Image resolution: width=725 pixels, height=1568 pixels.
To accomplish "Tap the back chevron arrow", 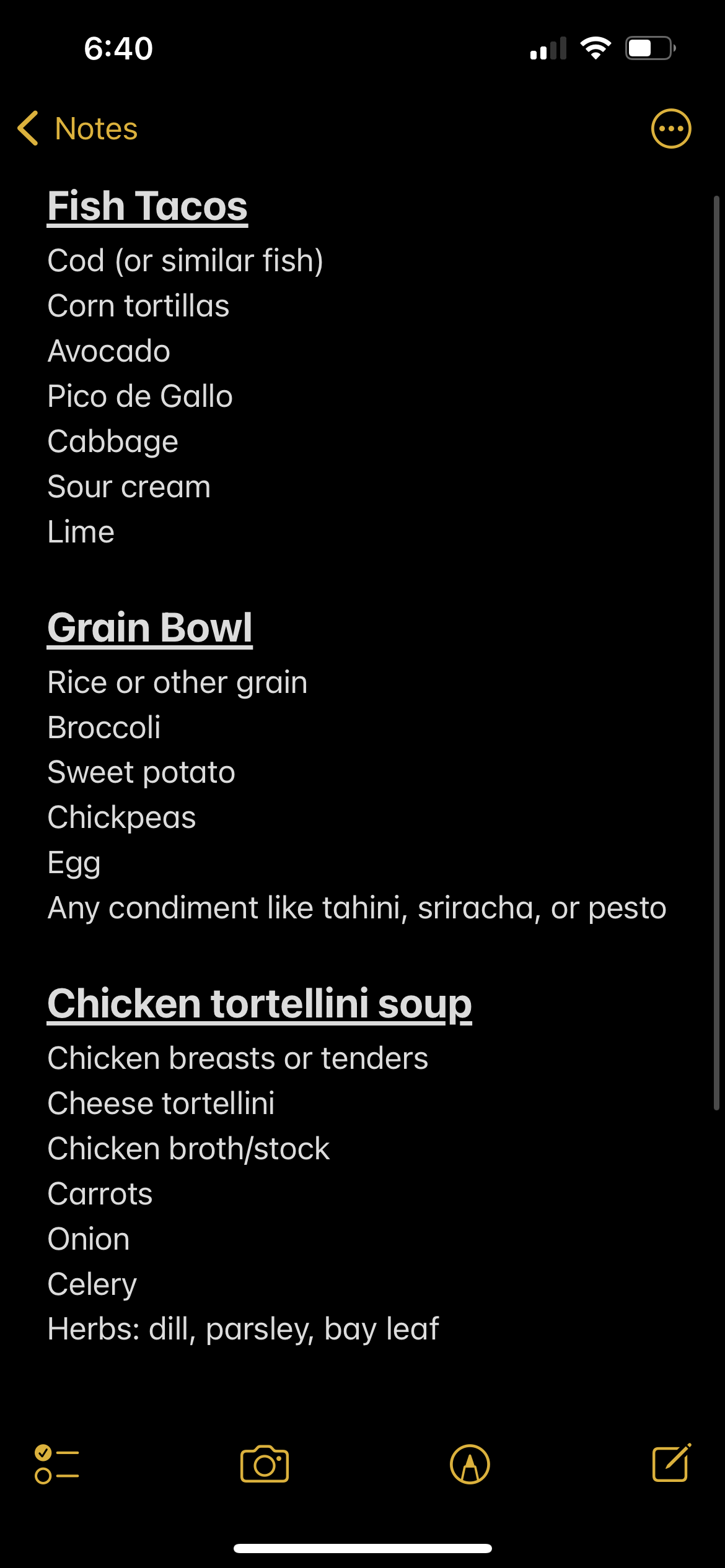I will (x=29, y=129).
